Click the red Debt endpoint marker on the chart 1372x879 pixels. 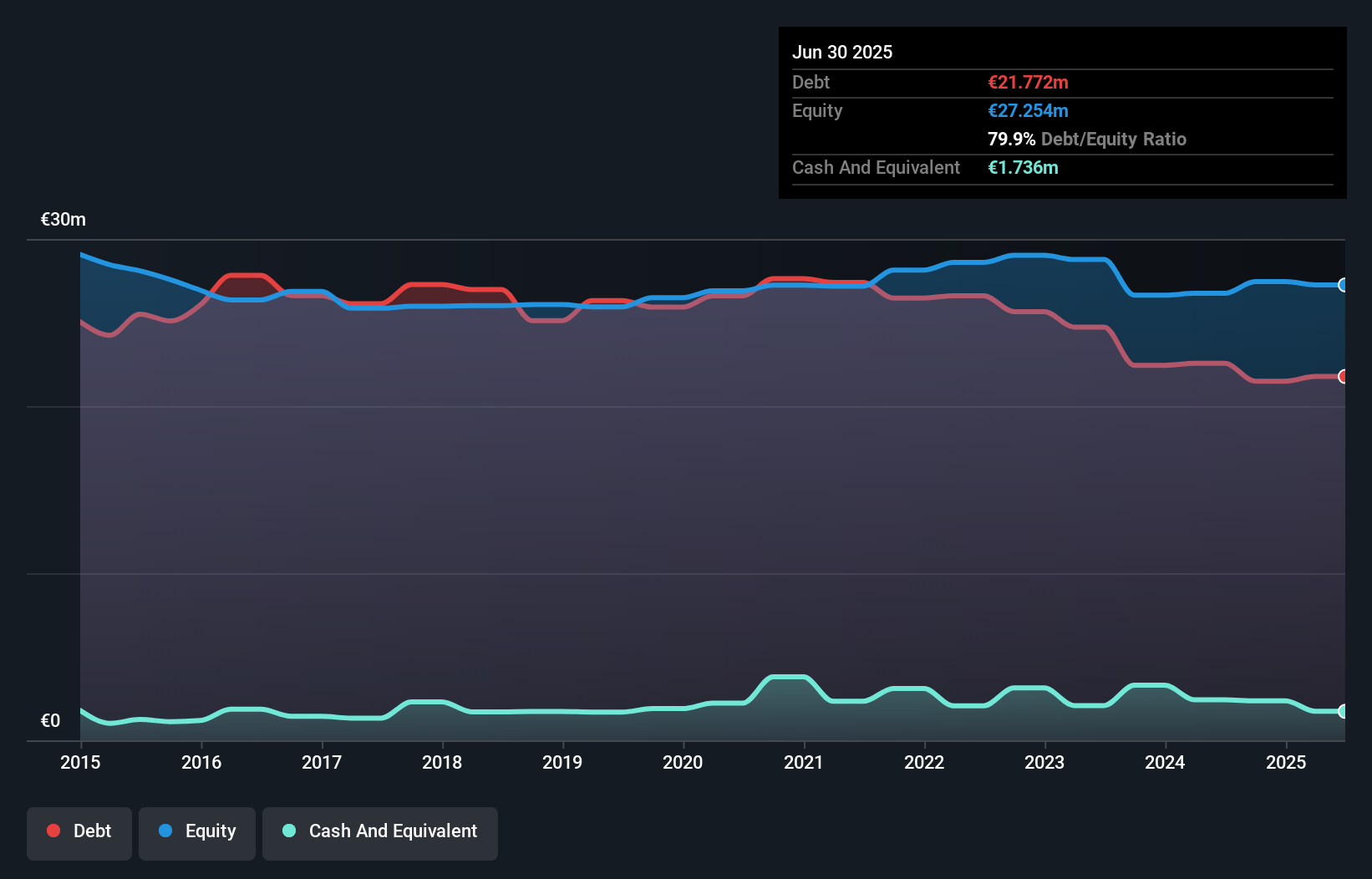(1343, 377)
